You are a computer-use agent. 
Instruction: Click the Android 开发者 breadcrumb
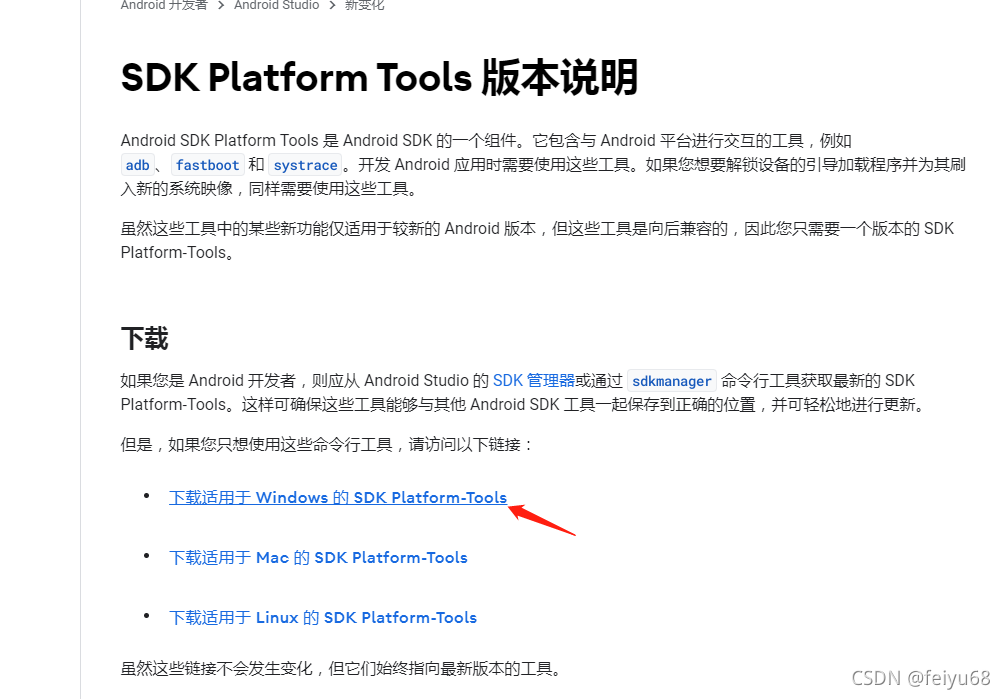(x=164, y=5)
